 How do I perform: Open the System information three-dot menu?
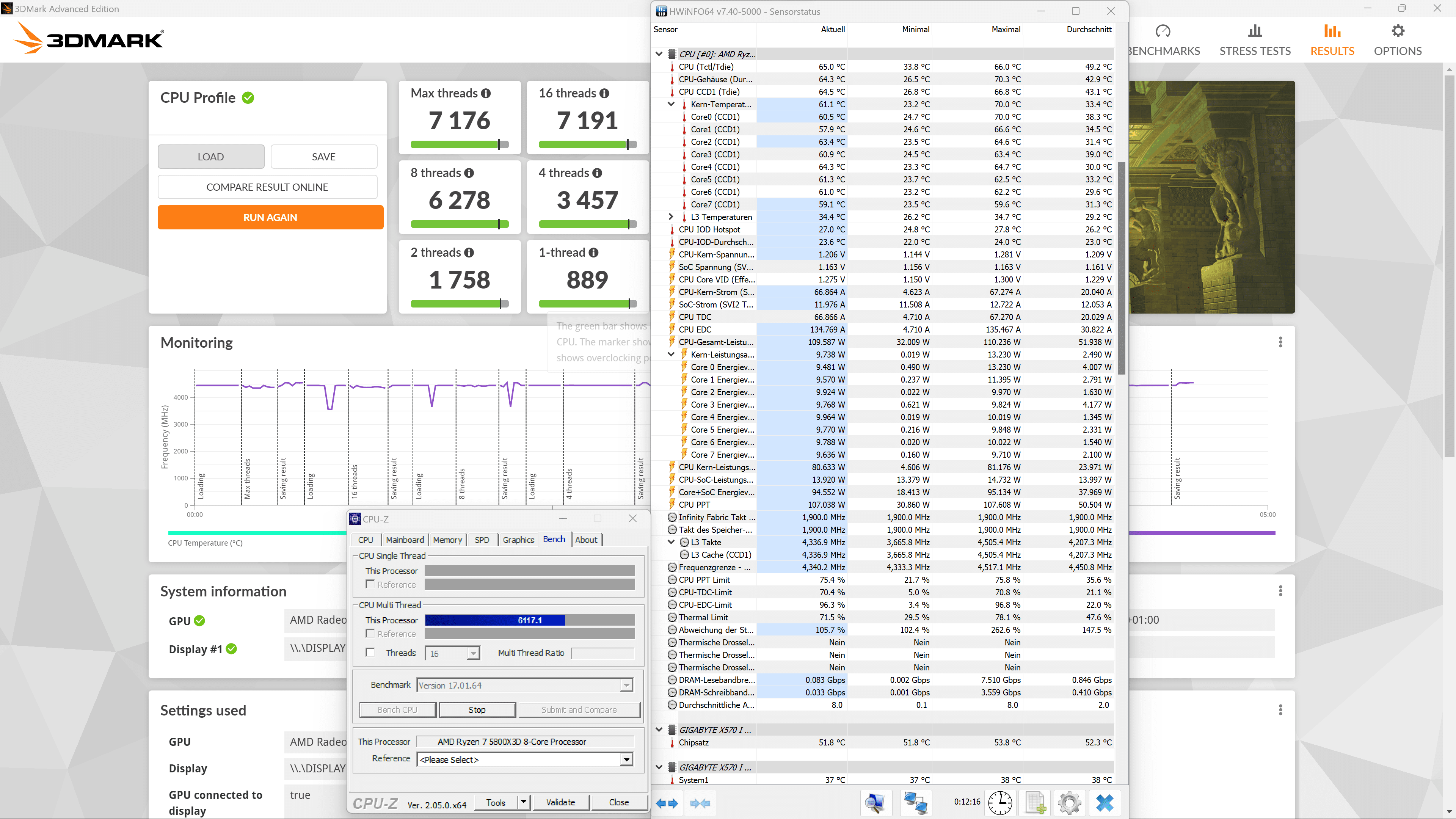point(1280,591)
